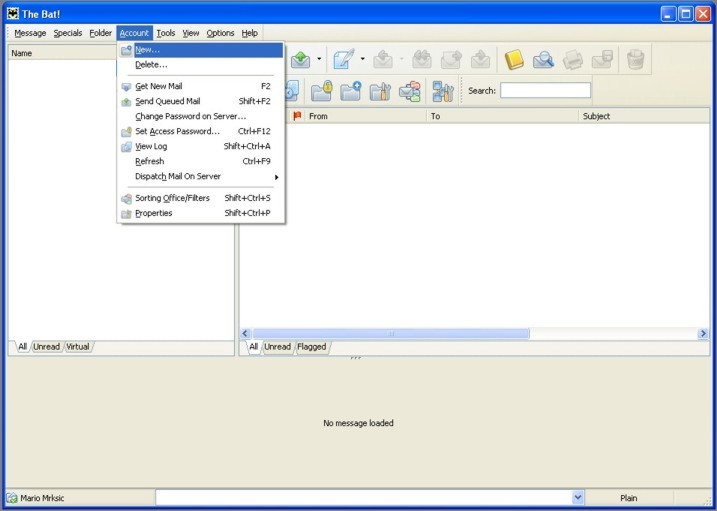
Task: Click the sorting office envelopes toolbar icon
Action: tap(410, 91)
